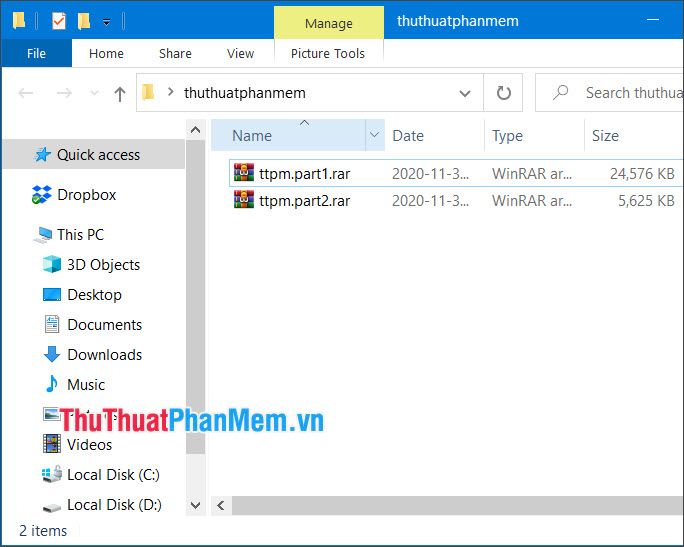The width and height of the screenshot is (684, 547).
Task: Click the 3D Objects cube icon
Action: (x=52, y=264)
